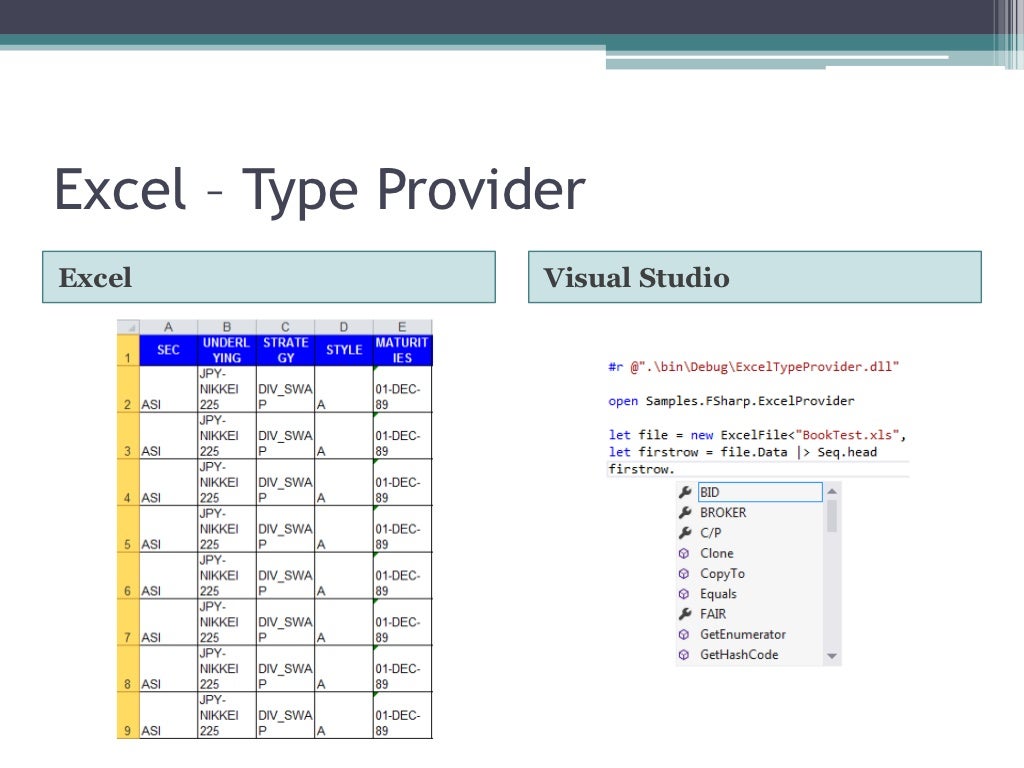Click the Visual Studio section heading box
Screen dimensions: 1024x768
coord(755,277)
